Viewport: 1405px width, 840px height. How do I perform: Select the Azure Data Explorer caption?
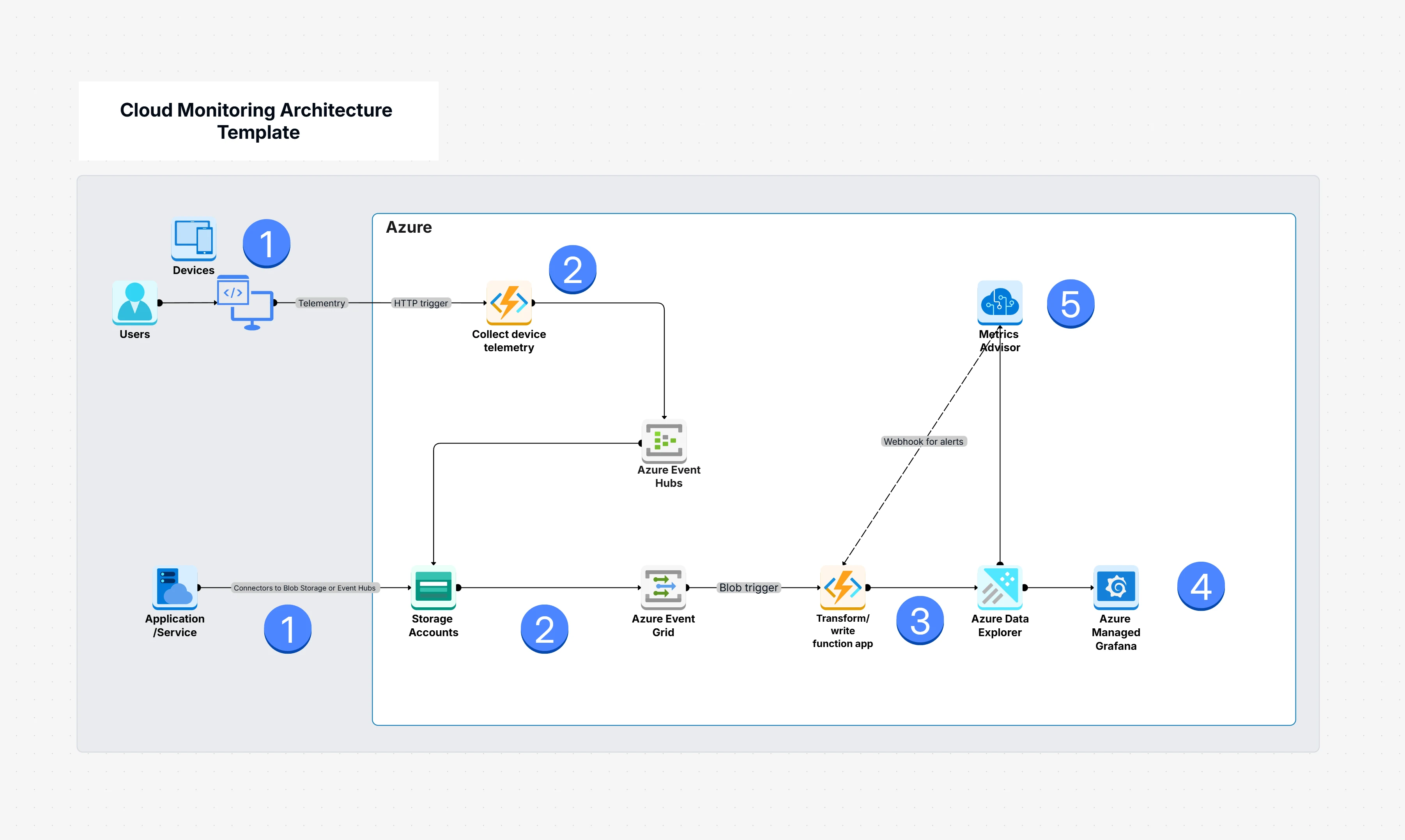(1000, 626)
